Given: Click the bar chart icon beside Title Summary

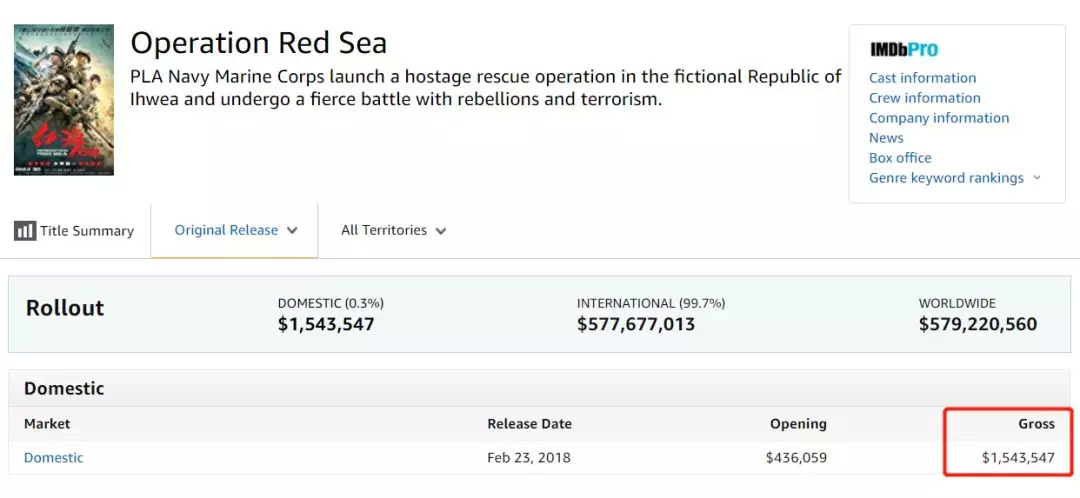Looking at the screenshot, I should pos(25,231).
